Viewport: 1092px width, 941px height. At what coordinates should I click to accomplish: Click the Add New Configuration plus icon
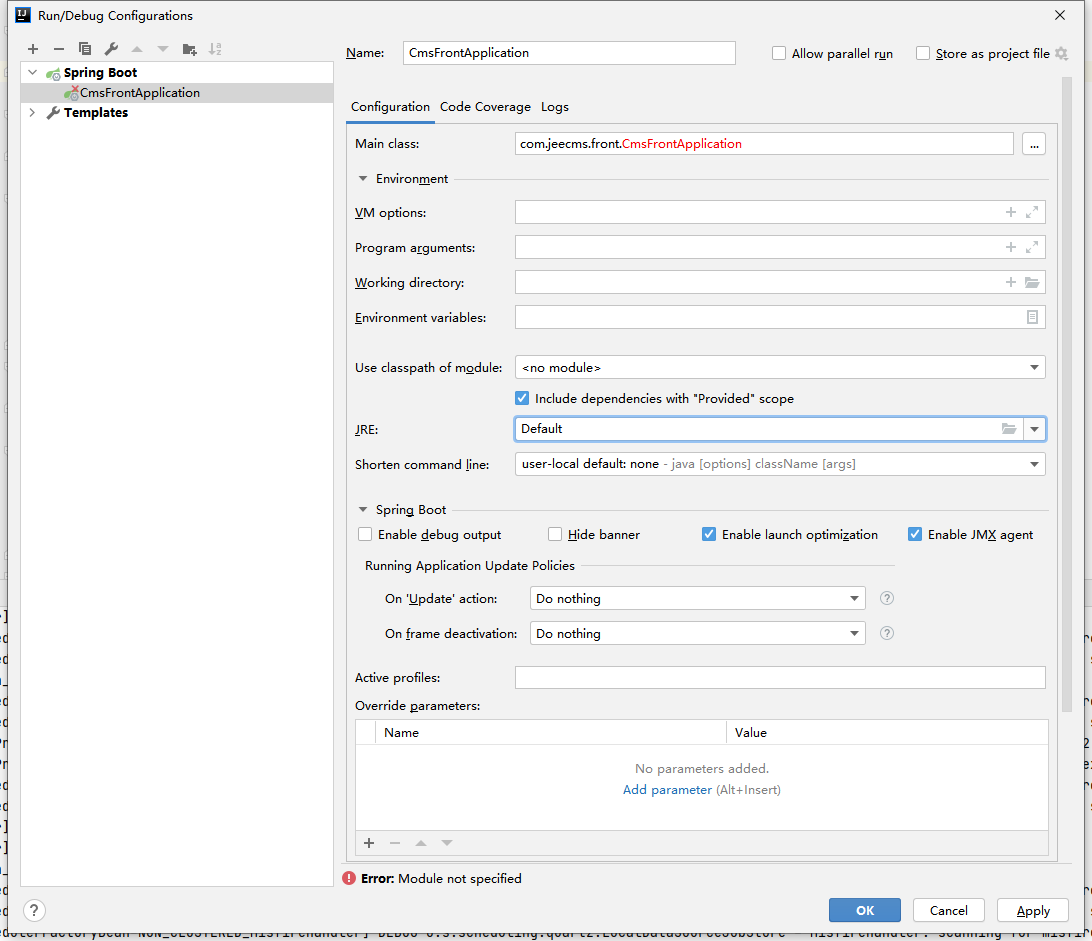pos(33,49)
